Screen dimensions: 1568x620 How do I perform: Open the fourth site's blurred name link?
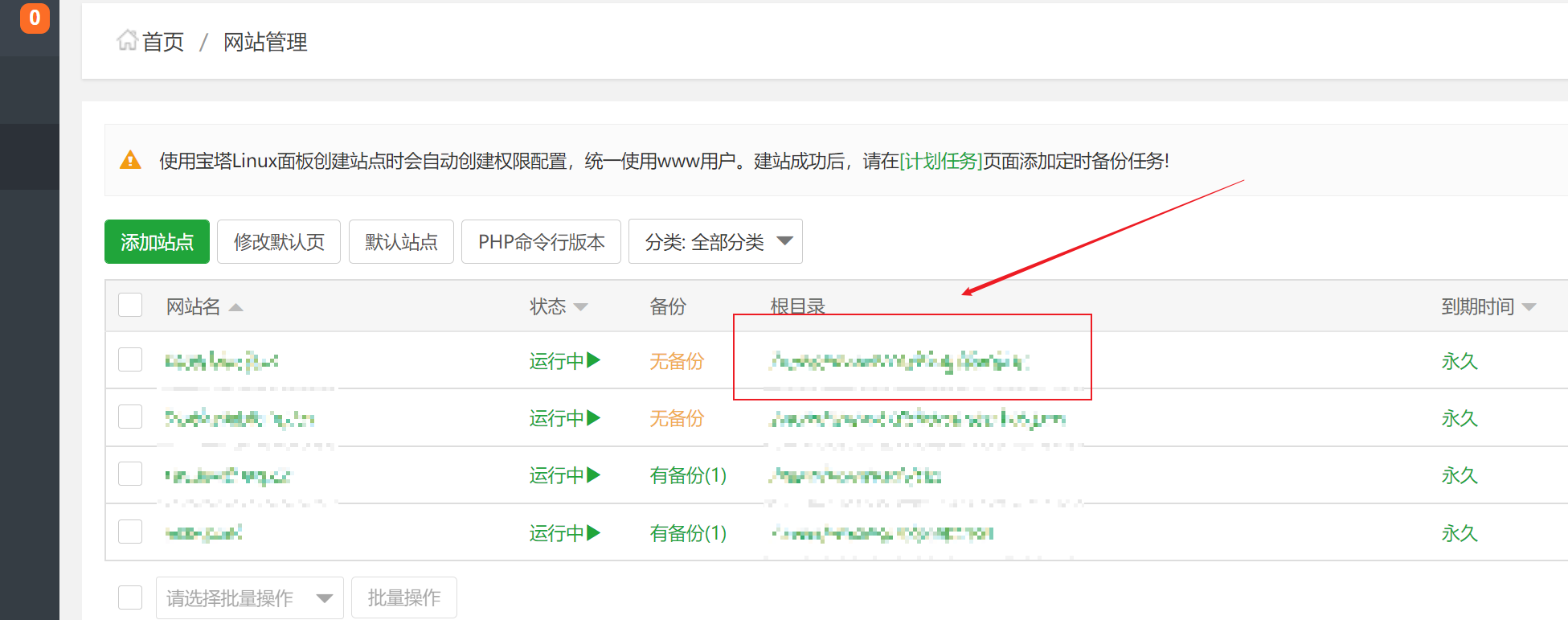pos(203,533)
